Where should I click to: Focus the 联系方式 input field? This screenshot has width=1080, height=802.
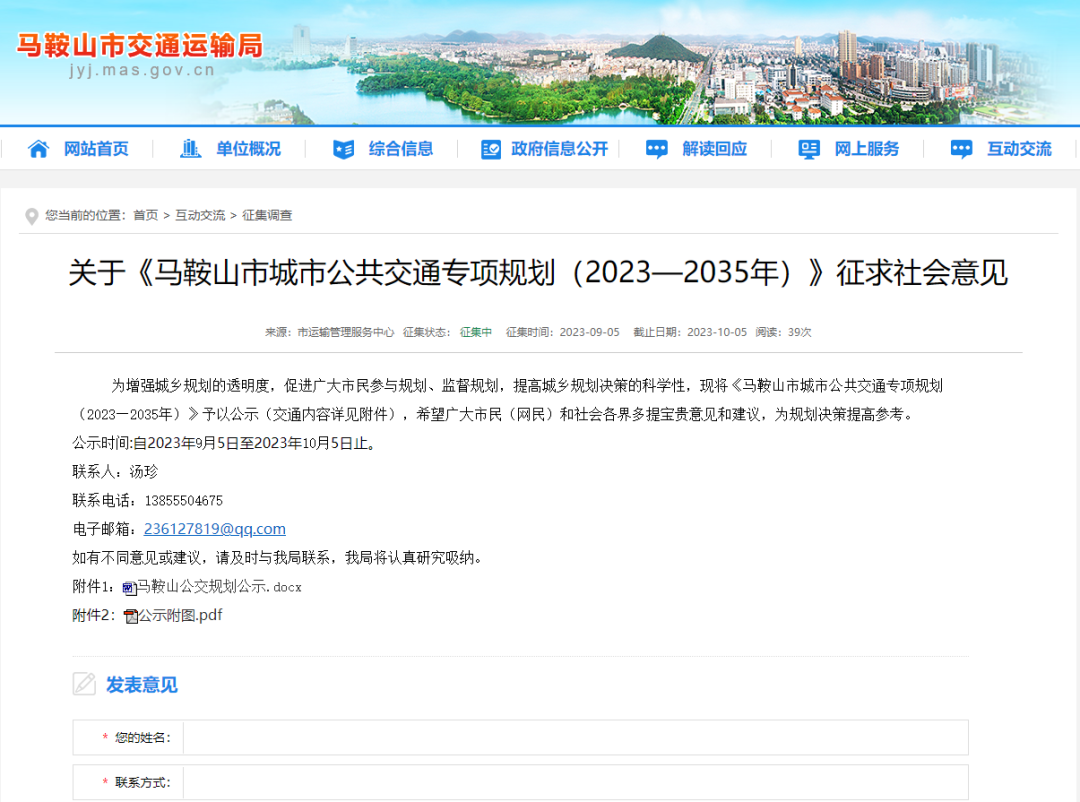pyautogui.click(x=575, y=782)
